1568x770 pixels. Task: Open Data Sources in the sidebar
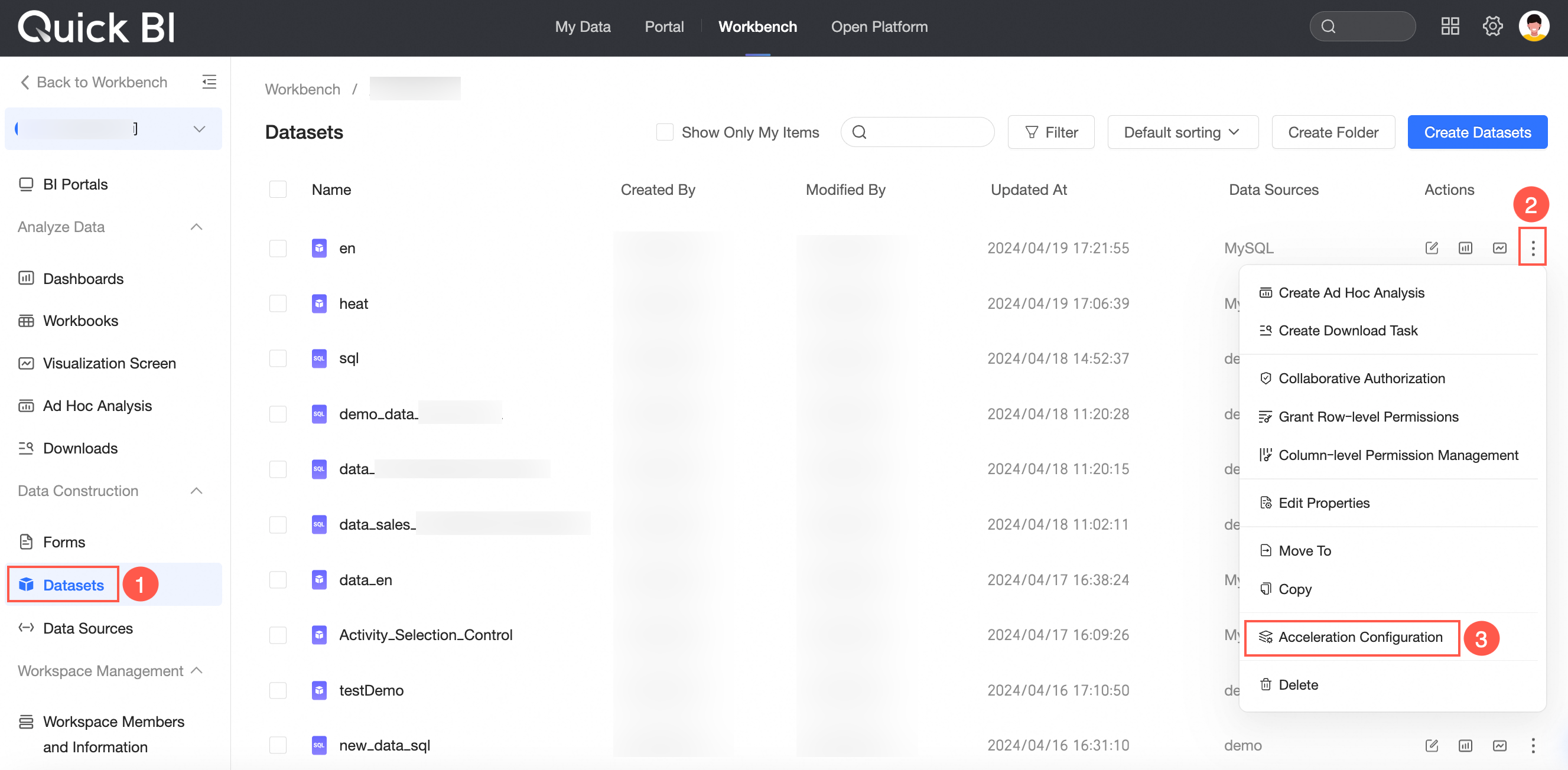coord(87,628)
